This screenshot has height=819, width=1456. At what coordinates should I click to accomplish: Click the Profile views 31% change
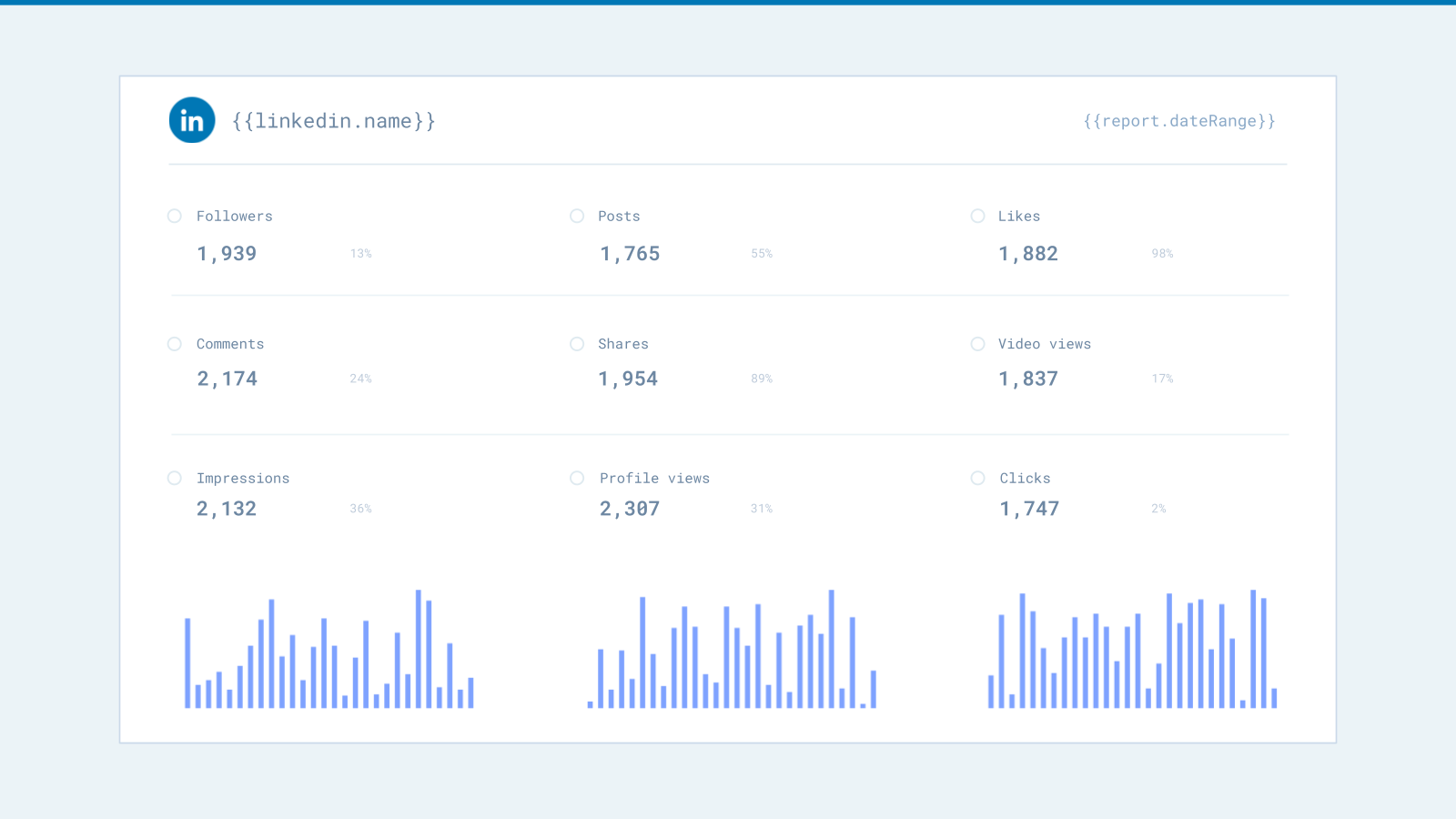coord(762,509)
